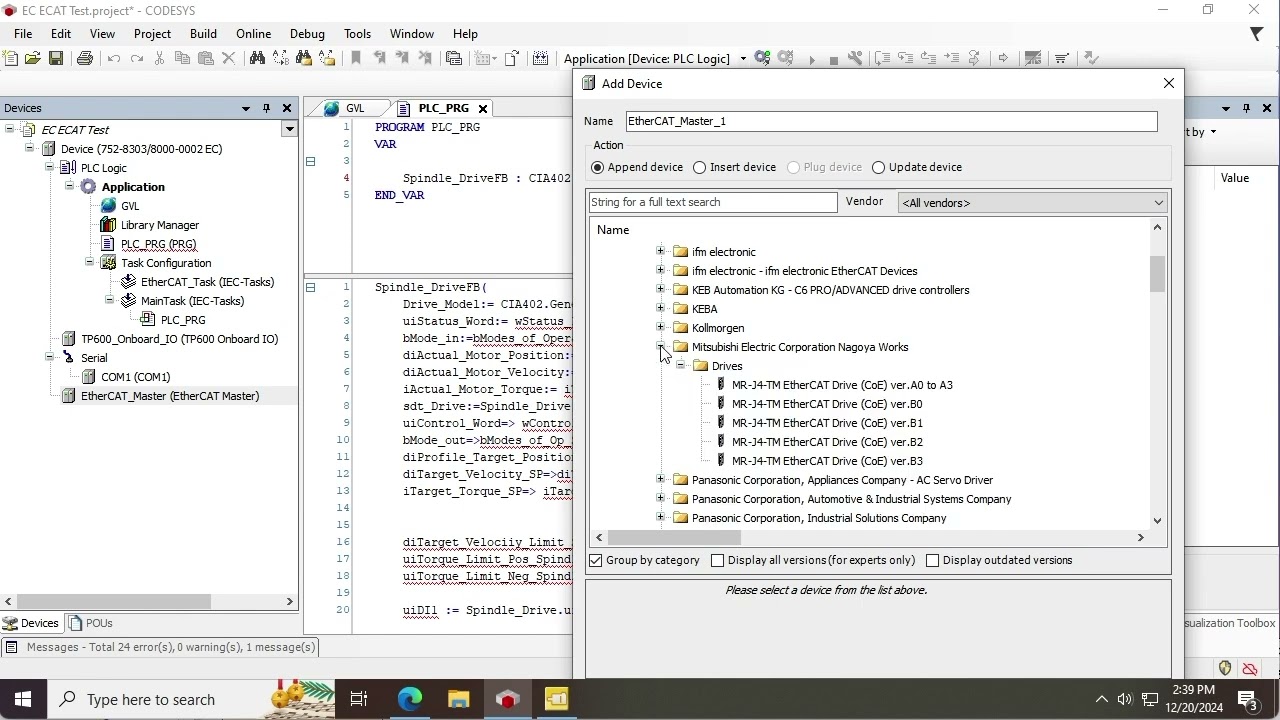Click the volume icon in system tray
This screenshot has height=720, width=1280.
point(1125,699)
